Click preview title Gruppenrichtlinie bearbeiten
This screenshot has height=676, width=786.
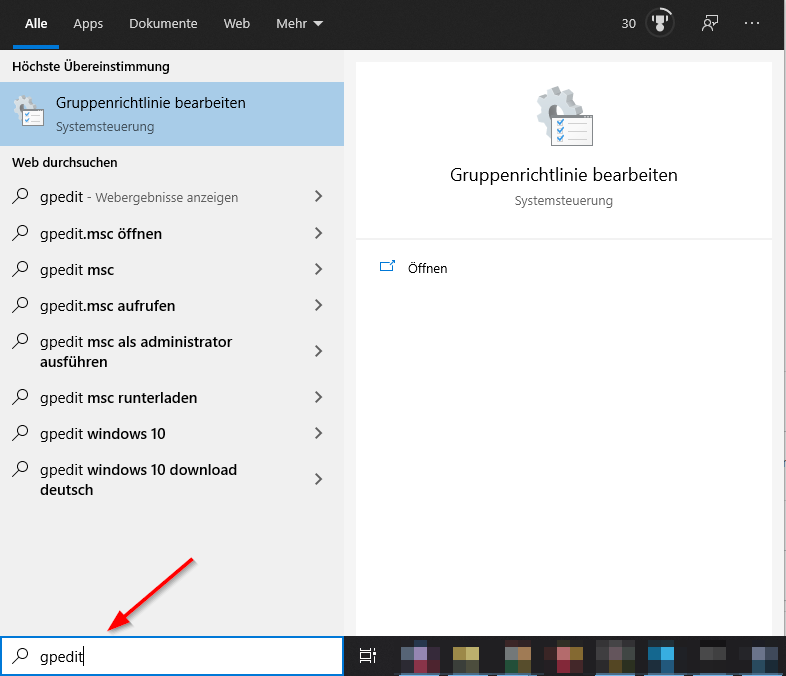pyautogui.click(x=563, y=175)
